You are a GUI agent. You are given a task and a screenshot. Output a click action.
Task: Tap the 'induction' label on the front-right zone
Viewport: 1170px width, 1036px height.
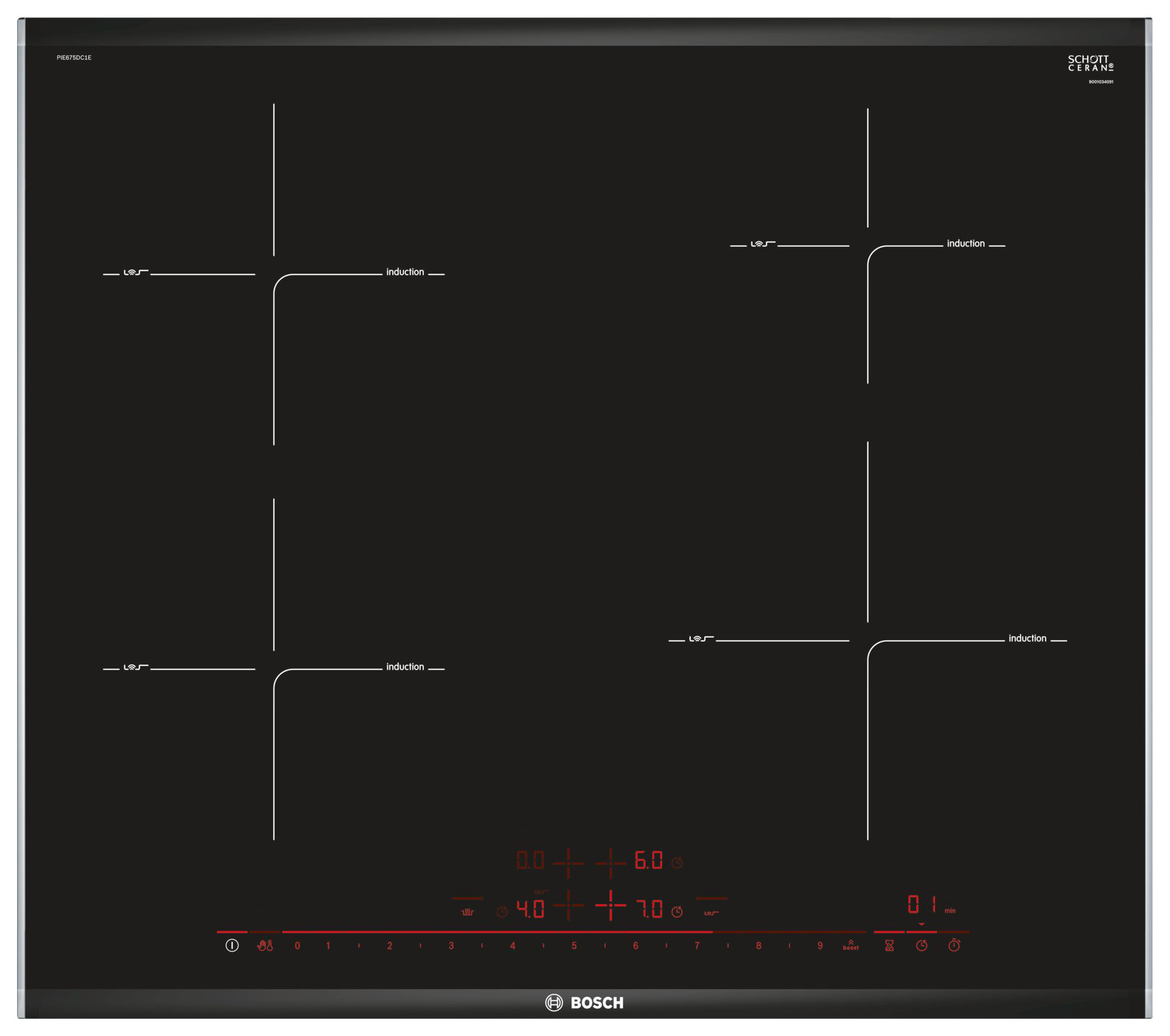tap(1027, 638)
